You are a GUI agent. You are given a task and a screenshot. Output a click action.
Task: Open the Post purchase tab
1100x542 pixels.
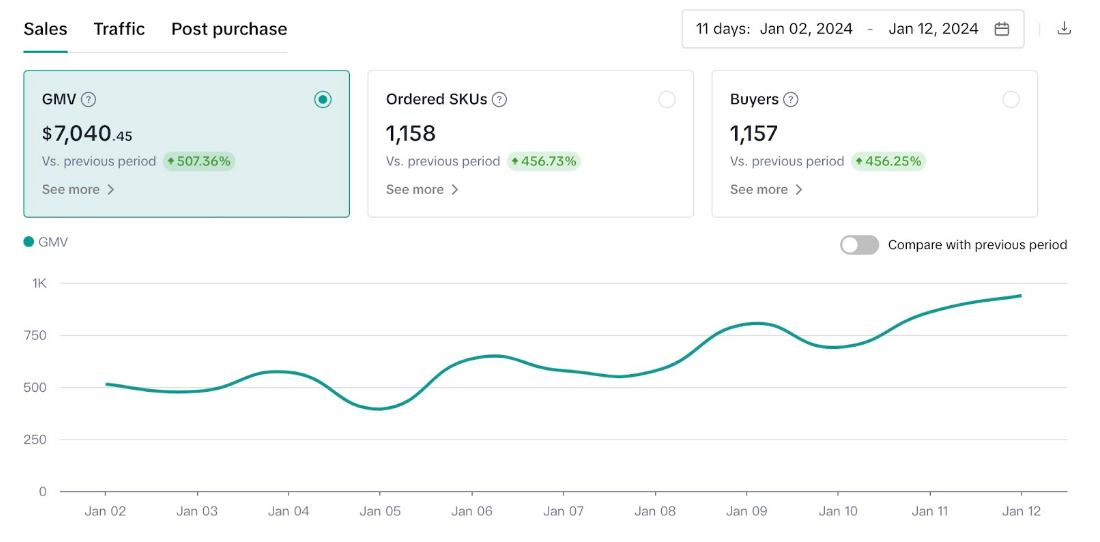point(229,29)
